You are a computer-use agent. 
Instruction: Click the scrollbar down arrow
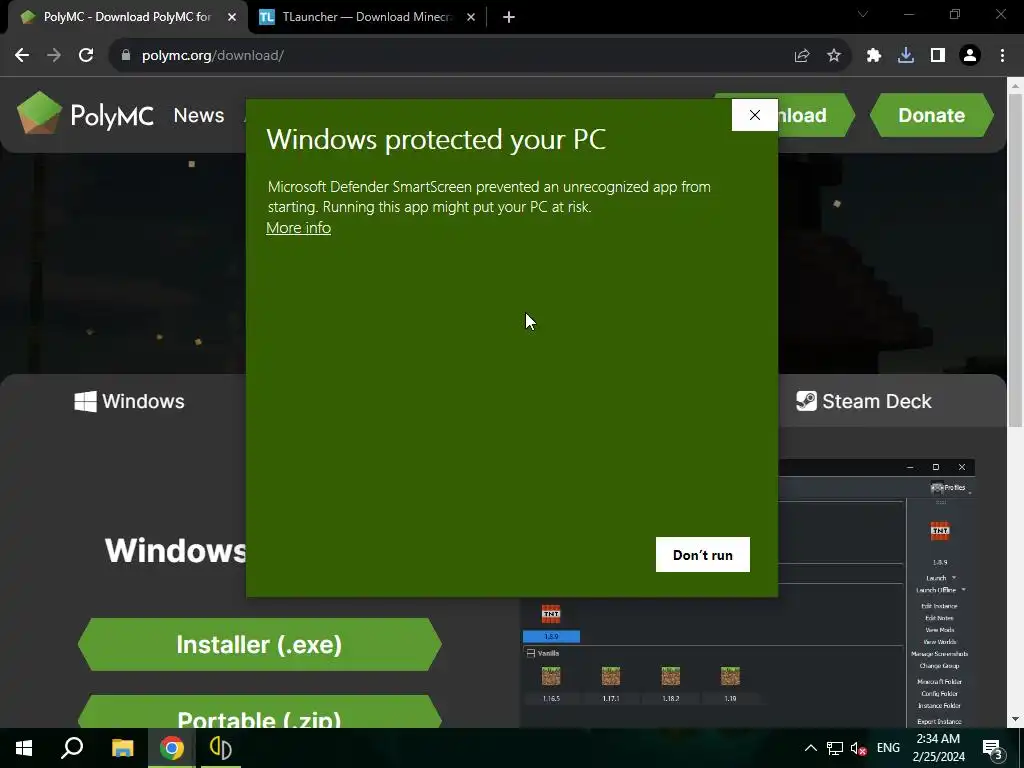click(x=1015, y=719)
